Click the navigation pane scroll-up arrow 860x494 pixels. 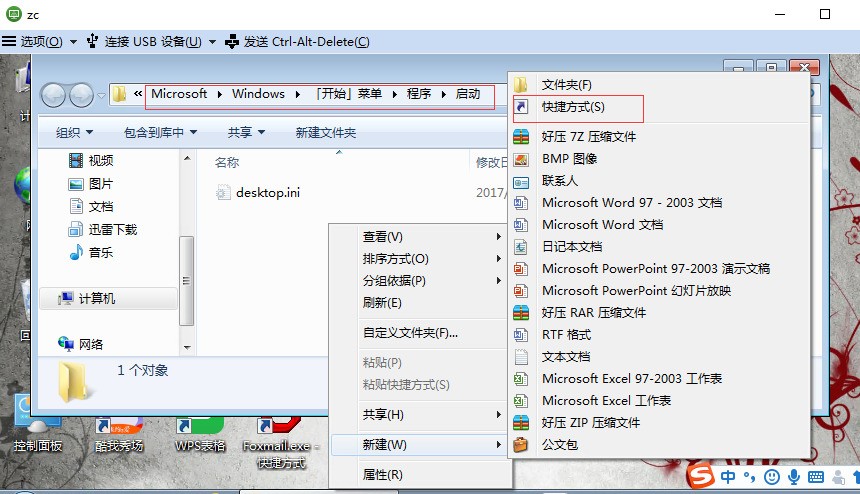[x=187, y=158]
